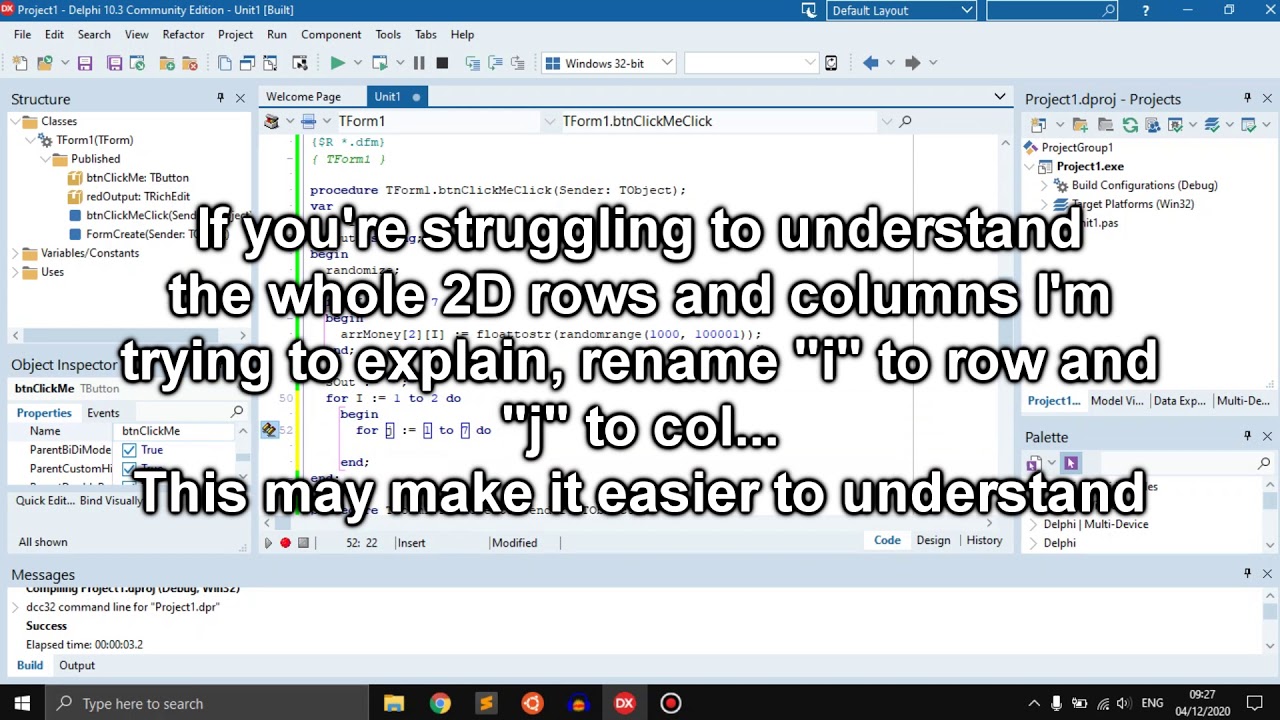Select Project1.exe in Projects tree
The image size is (1280, 720).
point(1090,166)
